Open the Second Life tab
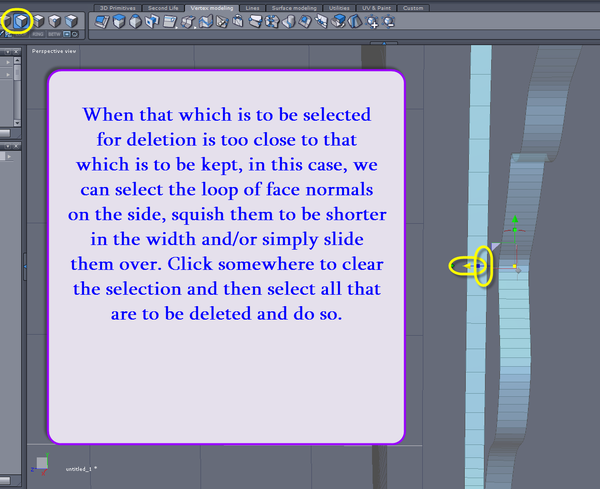Screen dimensions: 600x489 coord(163,8)
